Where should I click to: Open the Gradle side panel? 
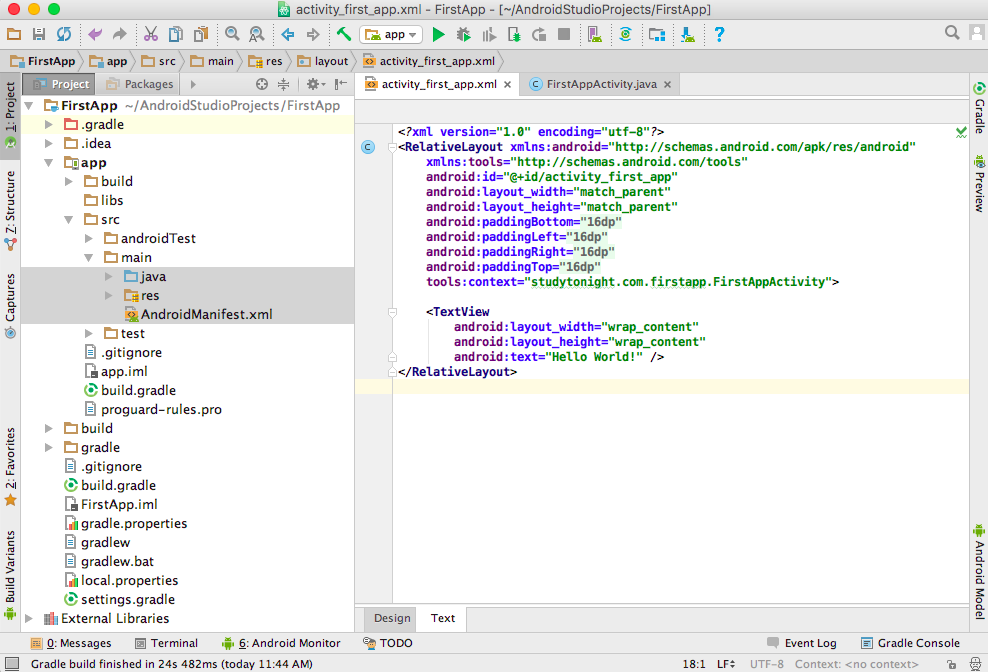coord(979,108)
